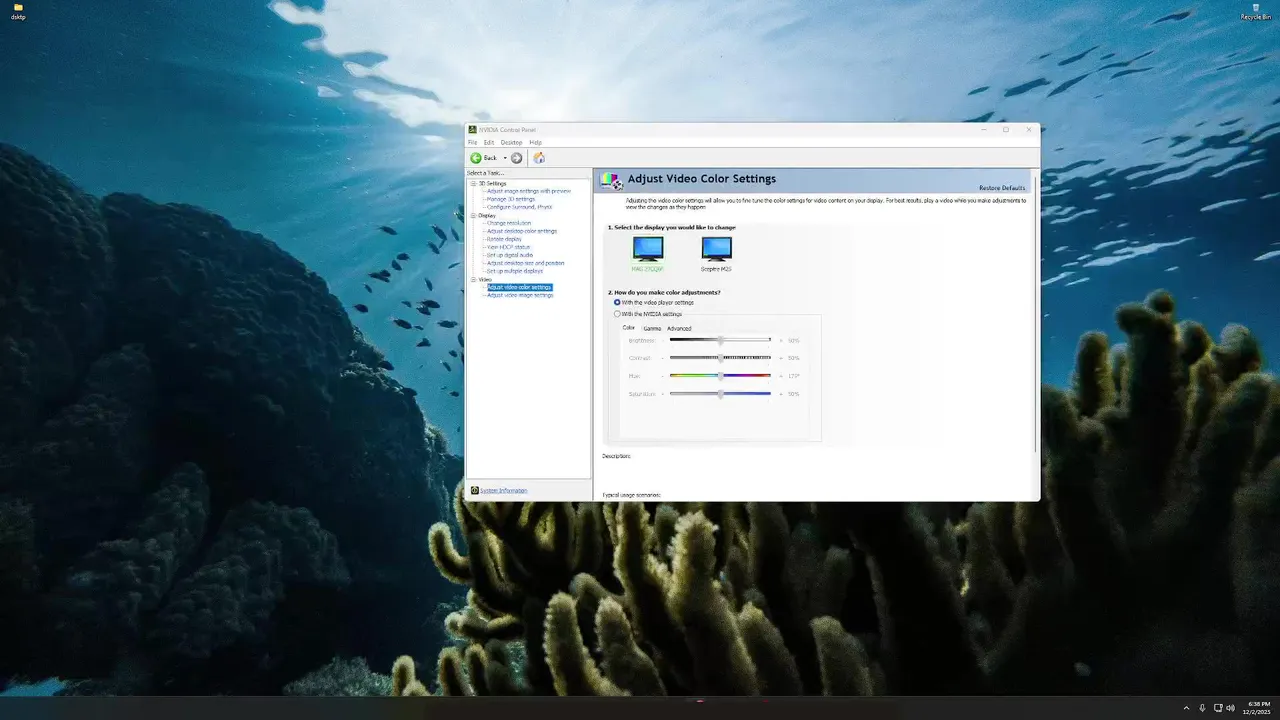1280x720 pixels.
Task: Click the Hue slider
Action: [720, 376]
